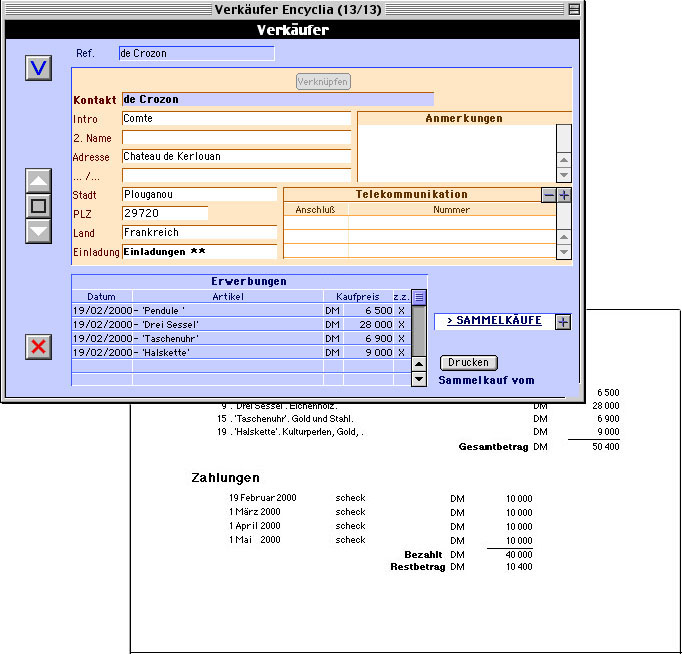Screen dimensions: 682x654
Task: Add a Telekommunikation entry with plus button
Action: click(x=564, y=195)
